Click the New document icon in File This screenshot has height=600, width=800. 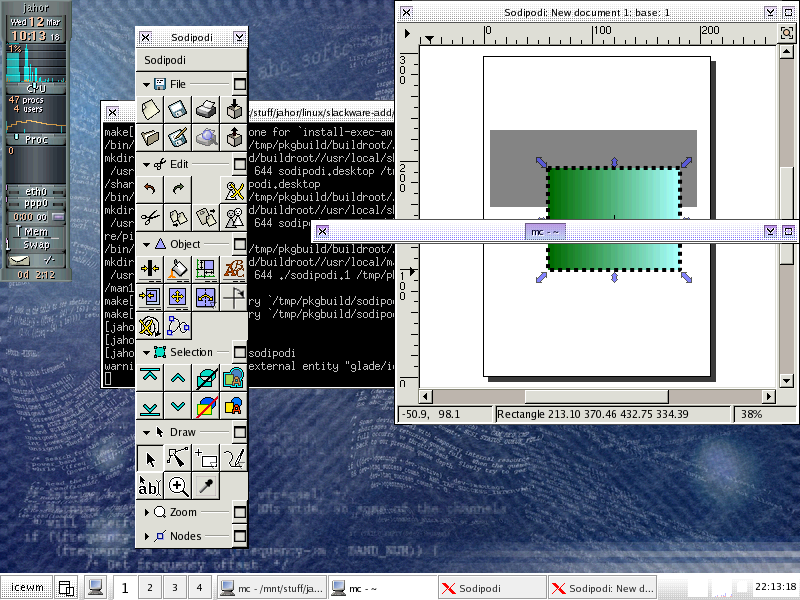tap(150, 109)
